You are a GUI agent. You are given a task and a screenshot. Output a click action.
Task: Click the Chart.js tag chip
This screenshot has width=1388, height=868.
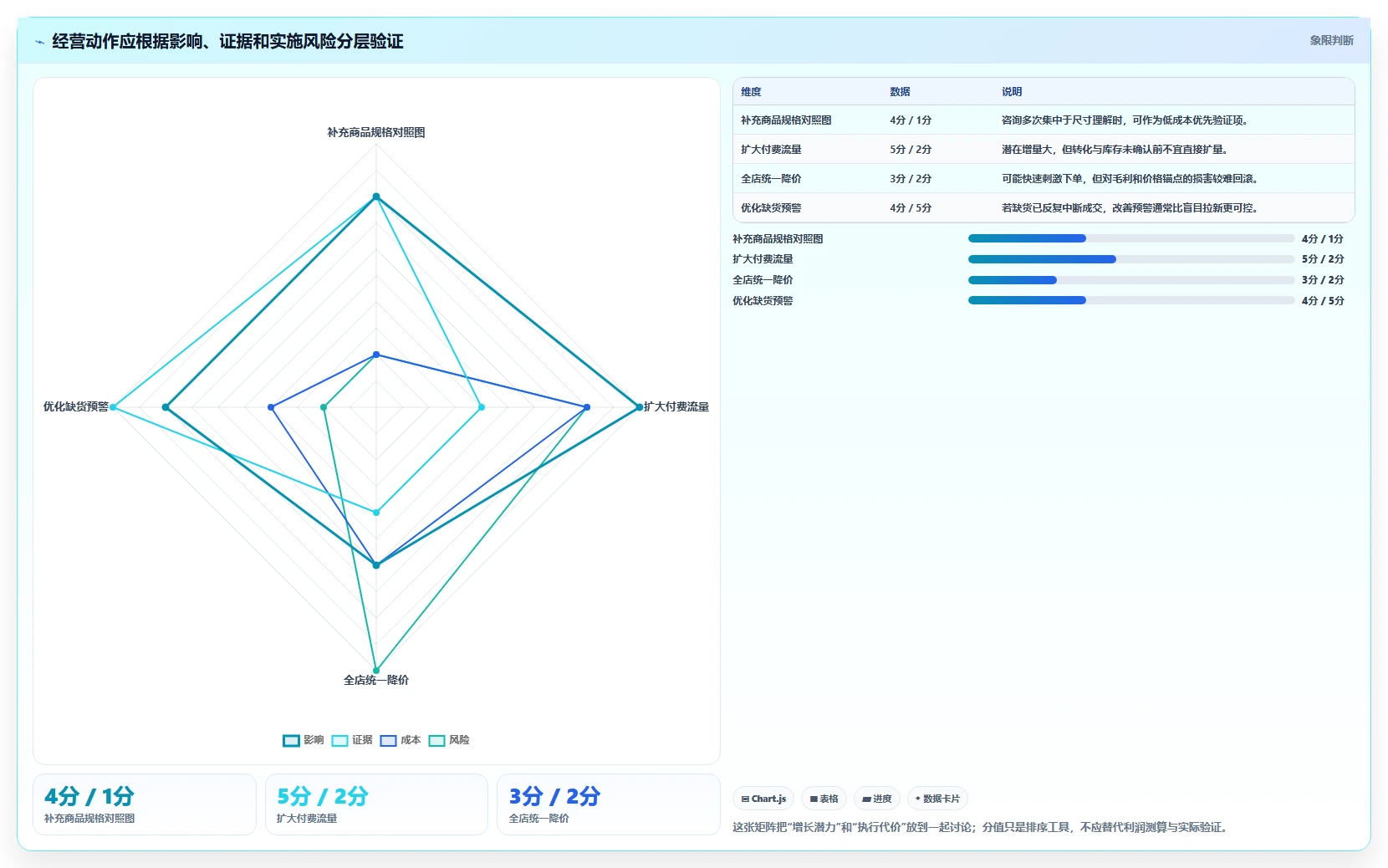763,799
